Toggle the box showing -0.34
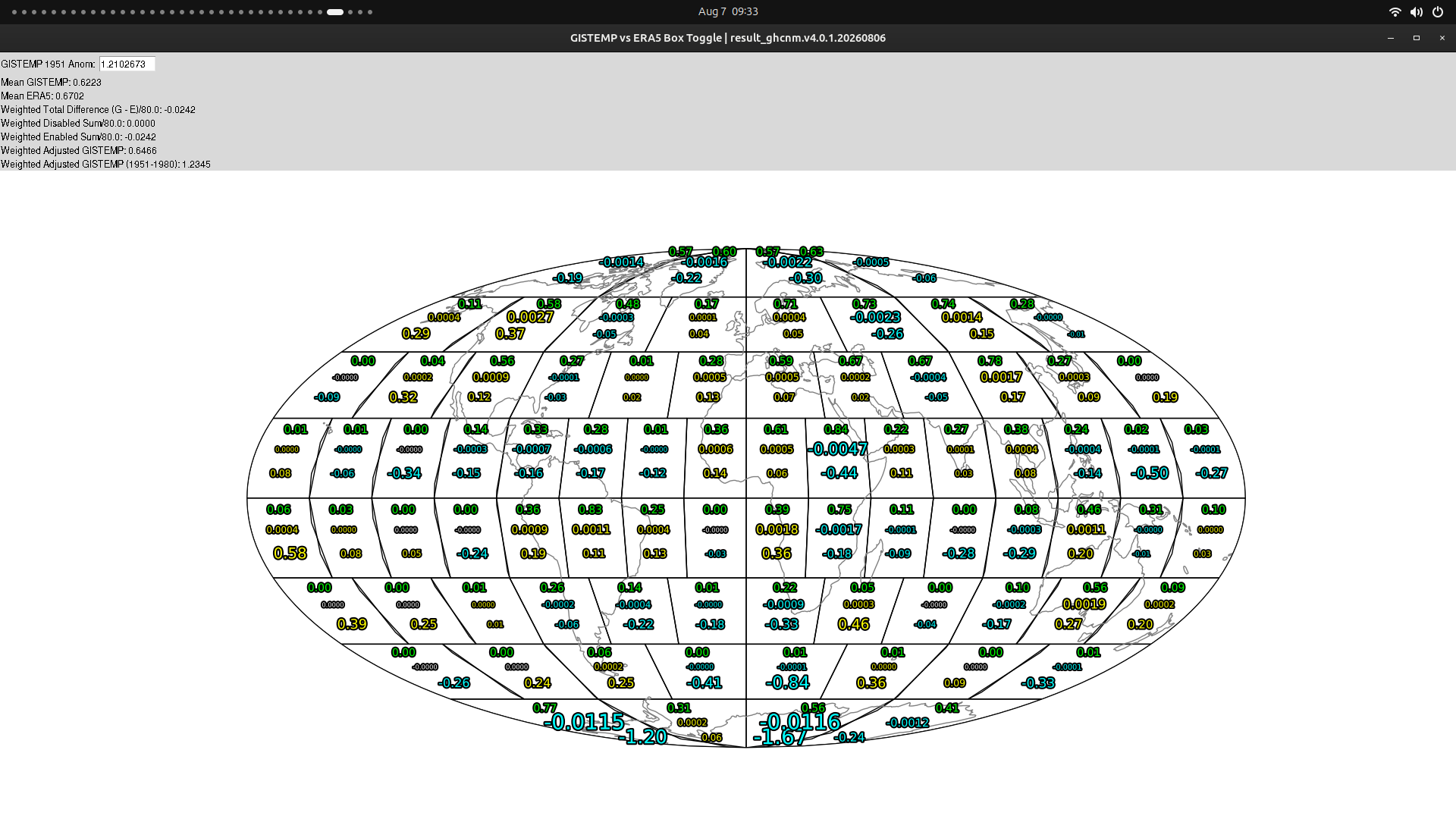Image resolution: width=1456 pixels, height=819 pixels. tap(404, 472)
